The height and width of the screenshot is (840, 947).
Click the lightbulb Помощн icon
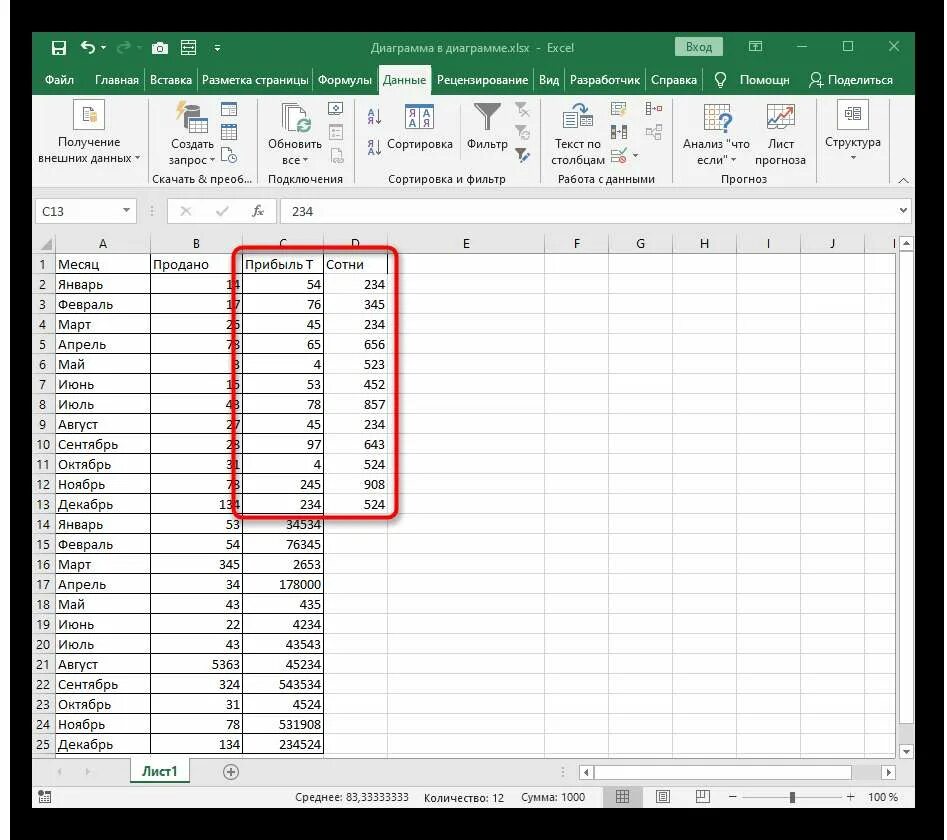coord(721,80)
